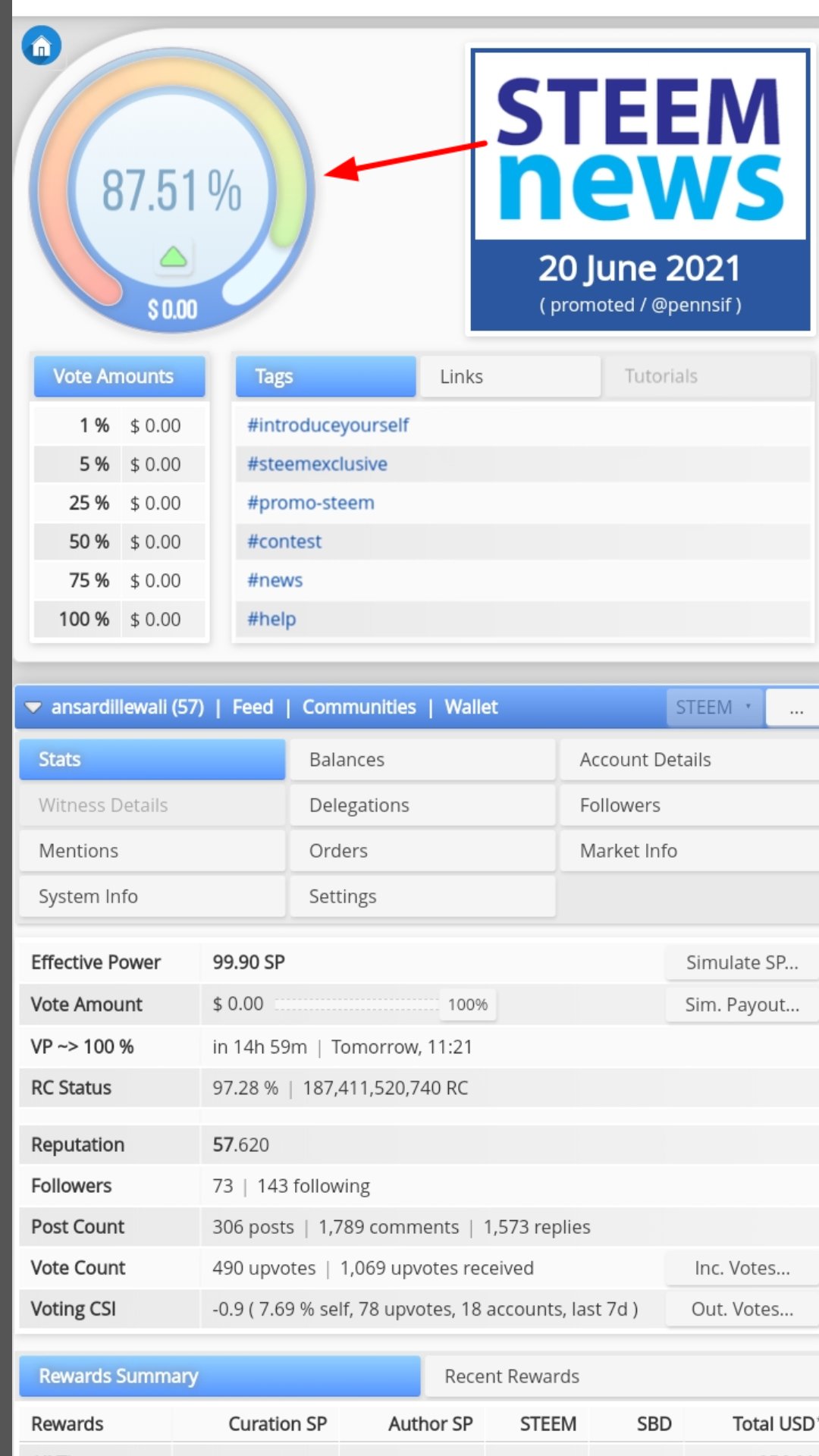Image resolution: width=819 pixels, height=1456 pixels.
Task: Switch to the Tutorials tab
Action: [x=707, y=376]
